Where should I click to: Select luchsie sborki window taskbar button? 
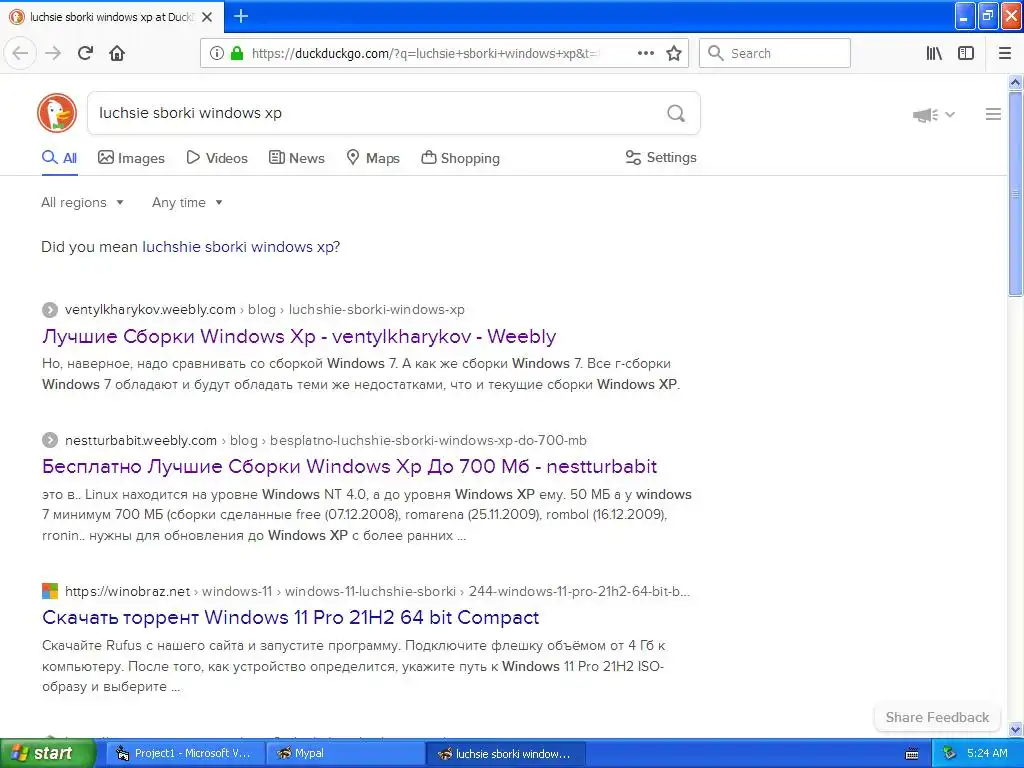point(506,754)
